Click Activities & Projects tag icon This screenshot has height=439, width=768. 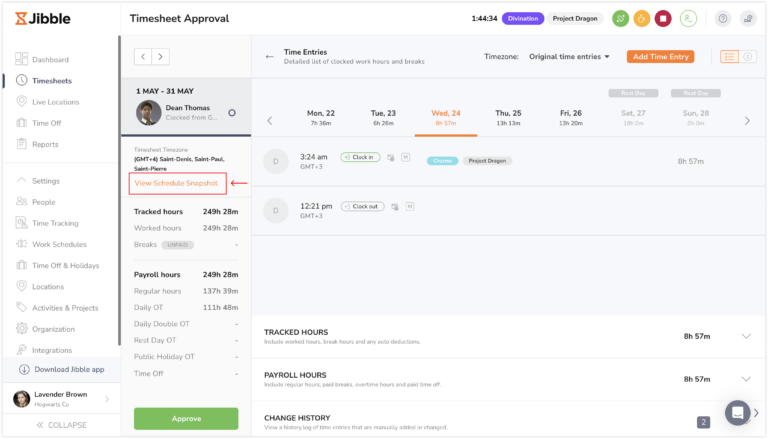click(21, 307)
